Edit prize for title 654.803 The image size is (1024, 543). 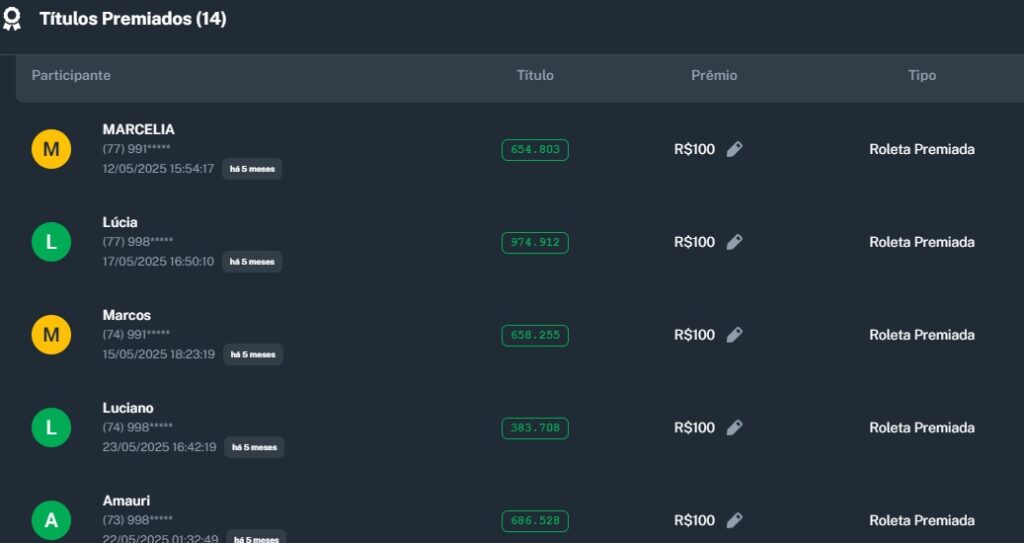[734, 150]
